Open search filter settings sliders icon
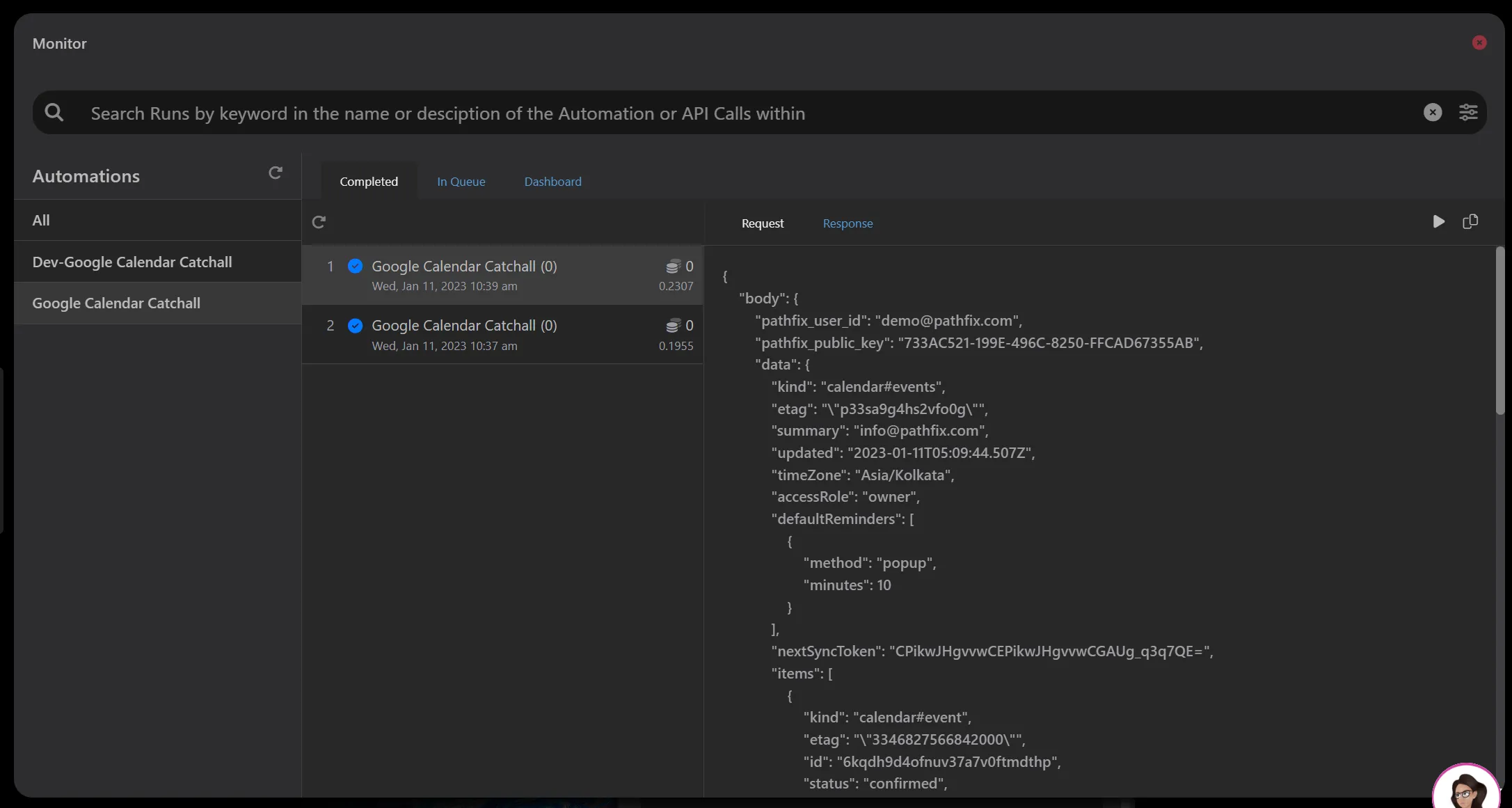Screen dimensions: 1512x808 [1468, 112]
